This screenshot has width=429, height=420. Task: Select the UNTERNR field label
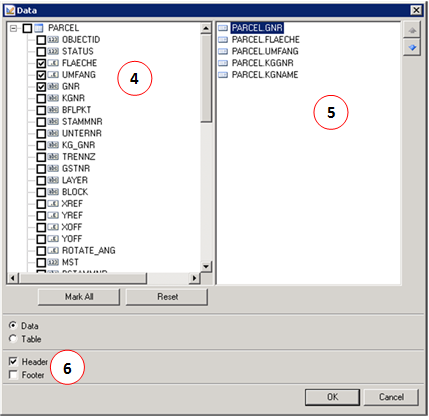[82, 134]
